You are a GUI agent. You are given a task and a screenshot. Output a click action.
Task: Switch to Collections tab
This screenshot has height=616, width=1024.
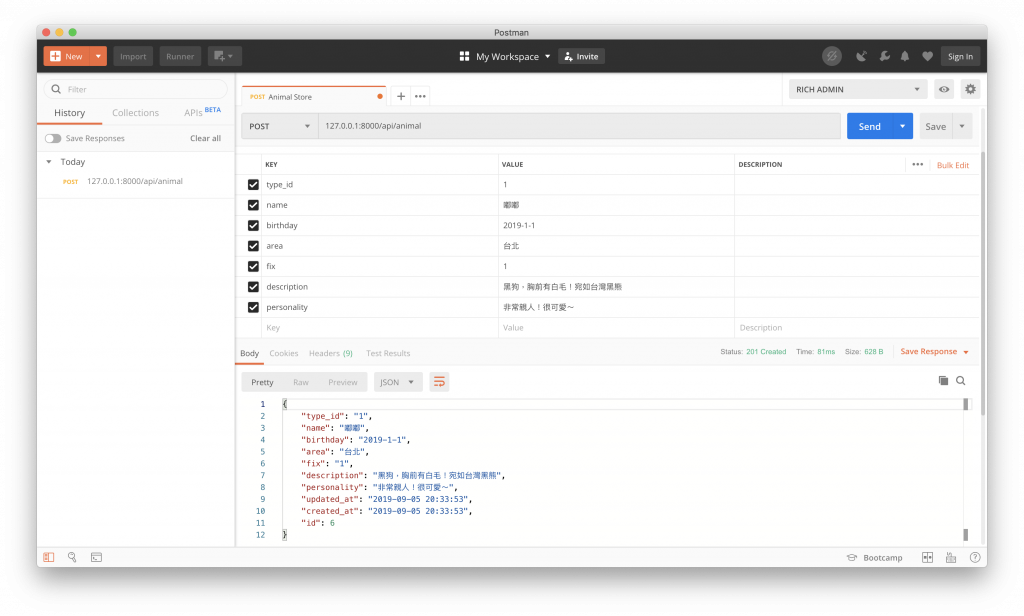[135, 113]
